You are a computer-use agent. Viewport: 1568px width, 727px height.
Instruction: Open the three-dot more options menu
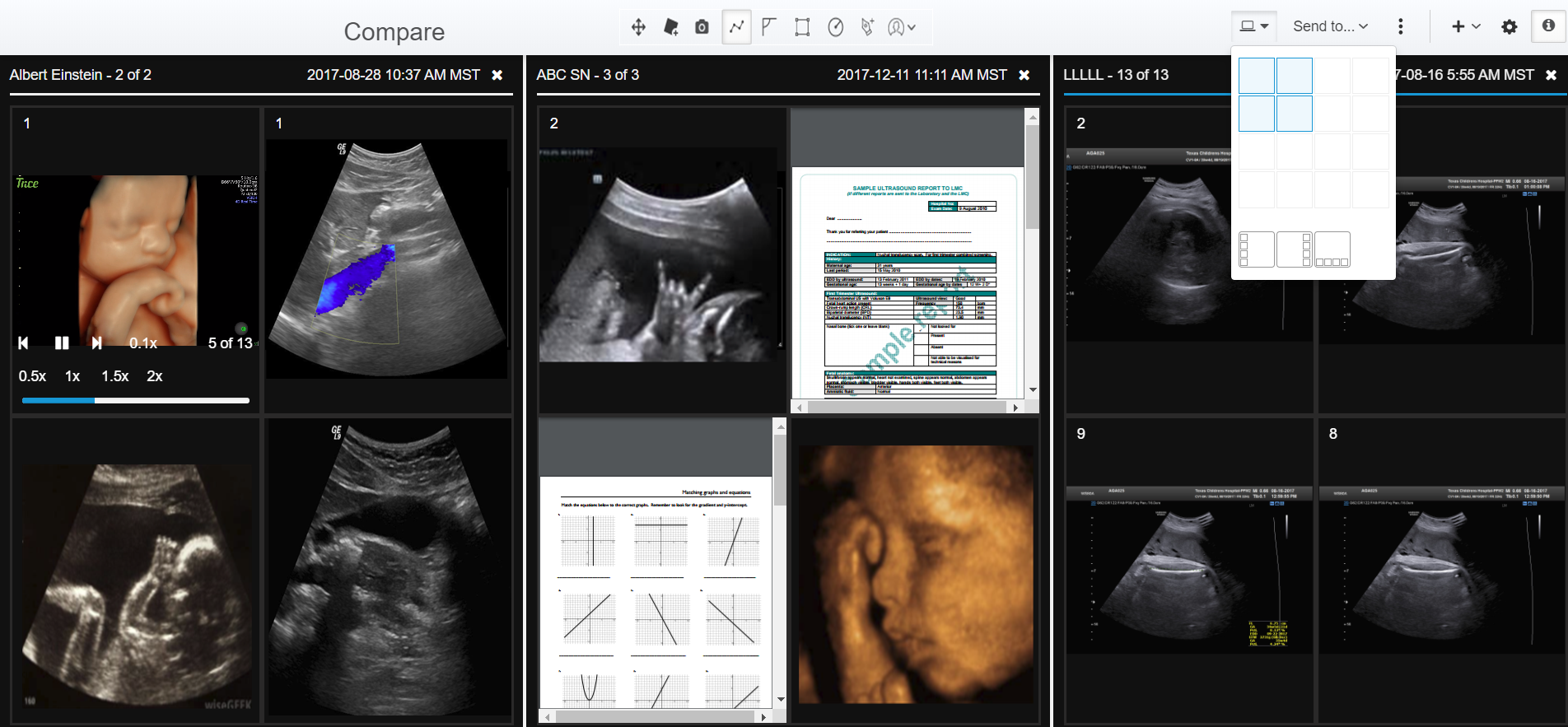coord(1400,26)
